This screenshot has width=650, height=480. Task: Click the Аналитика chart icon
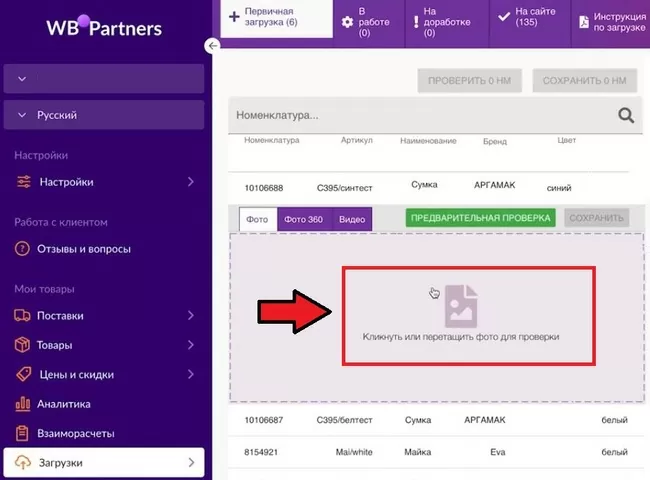(x=23, y=404)
